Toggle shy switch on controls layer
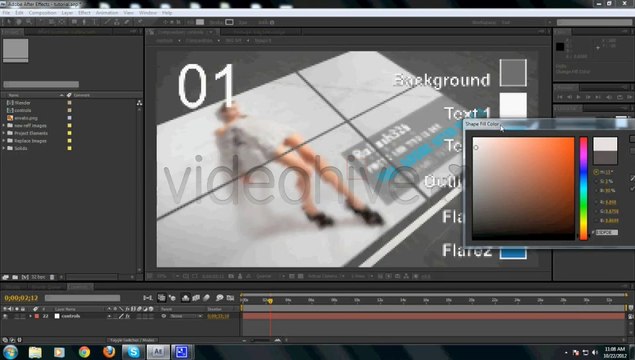 pyautogui.click(x=109, y=316)
